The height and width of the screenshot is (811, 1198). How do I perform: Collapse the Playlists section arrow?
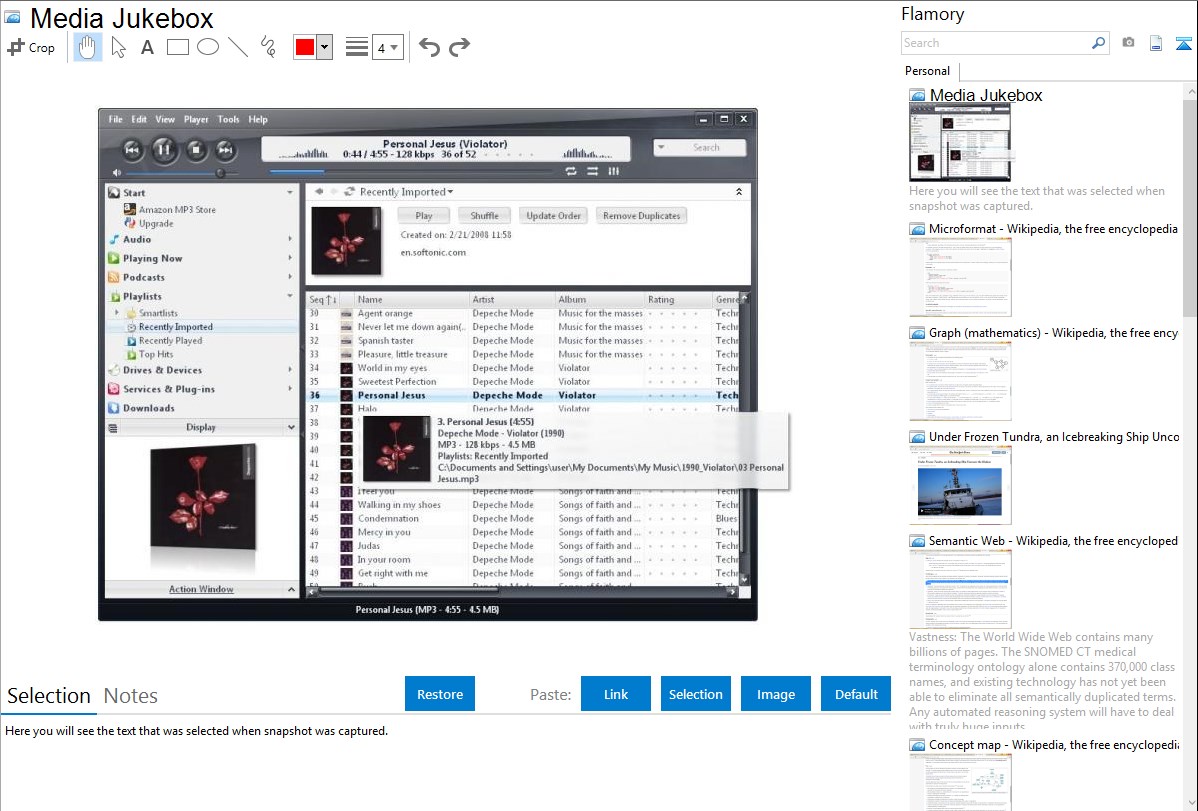[290, 296]
